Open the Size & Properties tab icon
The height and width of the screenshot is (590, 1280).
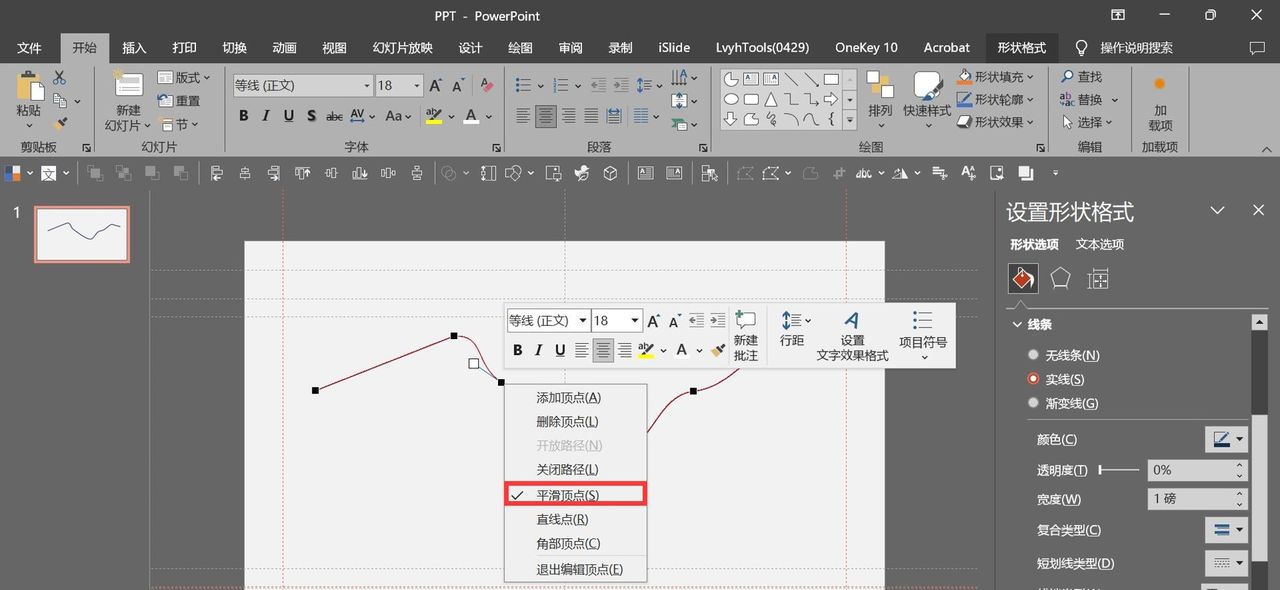[x=1098, y=279]
